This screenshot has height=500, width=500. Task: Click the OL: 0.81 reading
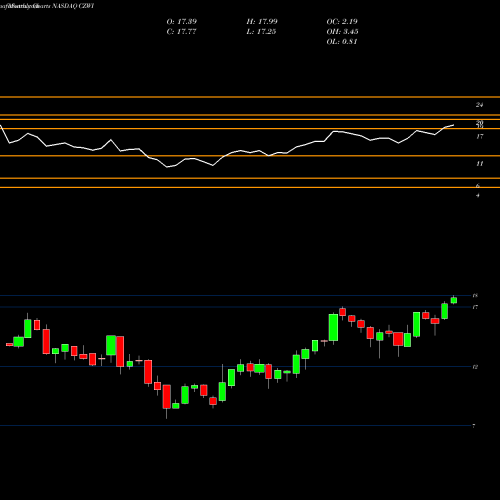click(342, 42)
